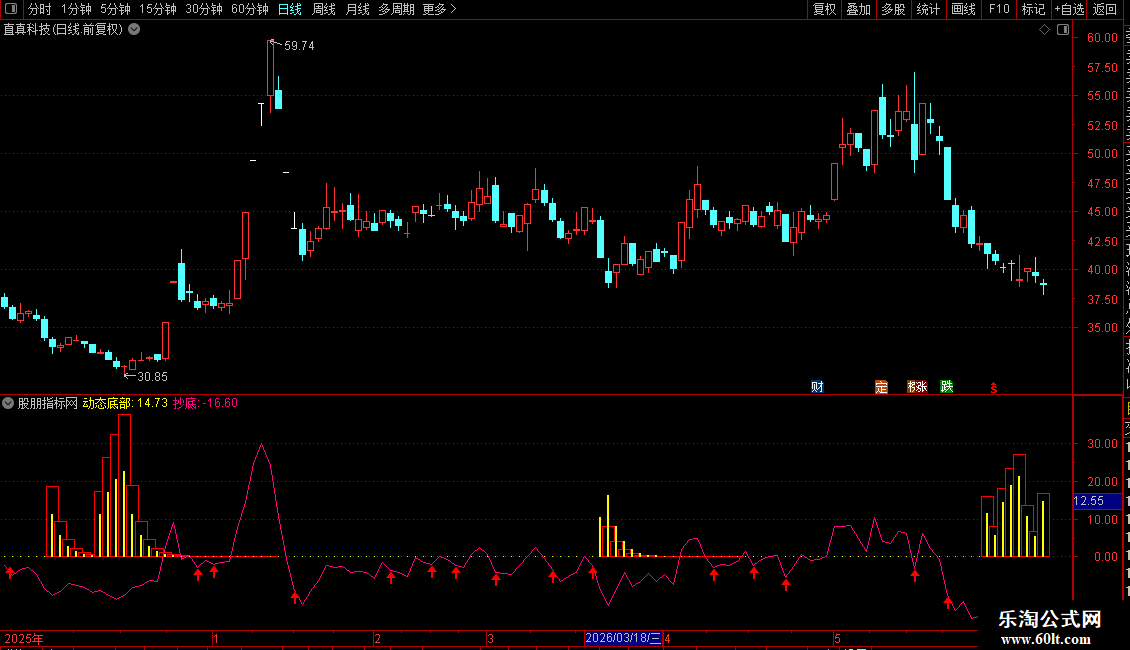Image resolution: width=1130 pixels, height=650 pixels.
Task: Click the 50.00 price axis label
Action: pyautogui.click(x=1103, y=153)
